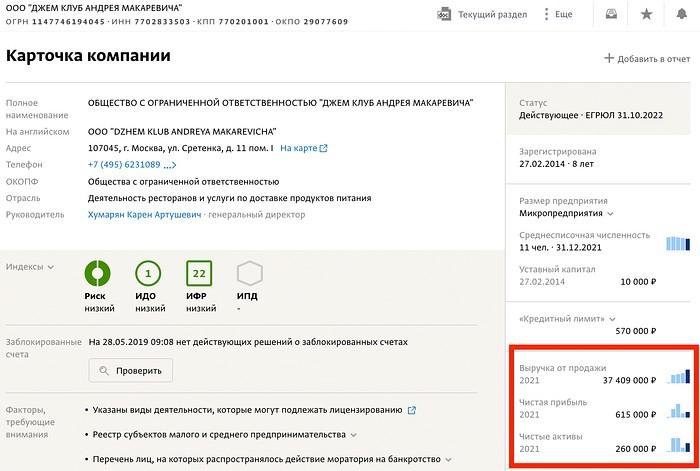Click the registration date 27.02.2014 · 8 лет

coord(556,164)
